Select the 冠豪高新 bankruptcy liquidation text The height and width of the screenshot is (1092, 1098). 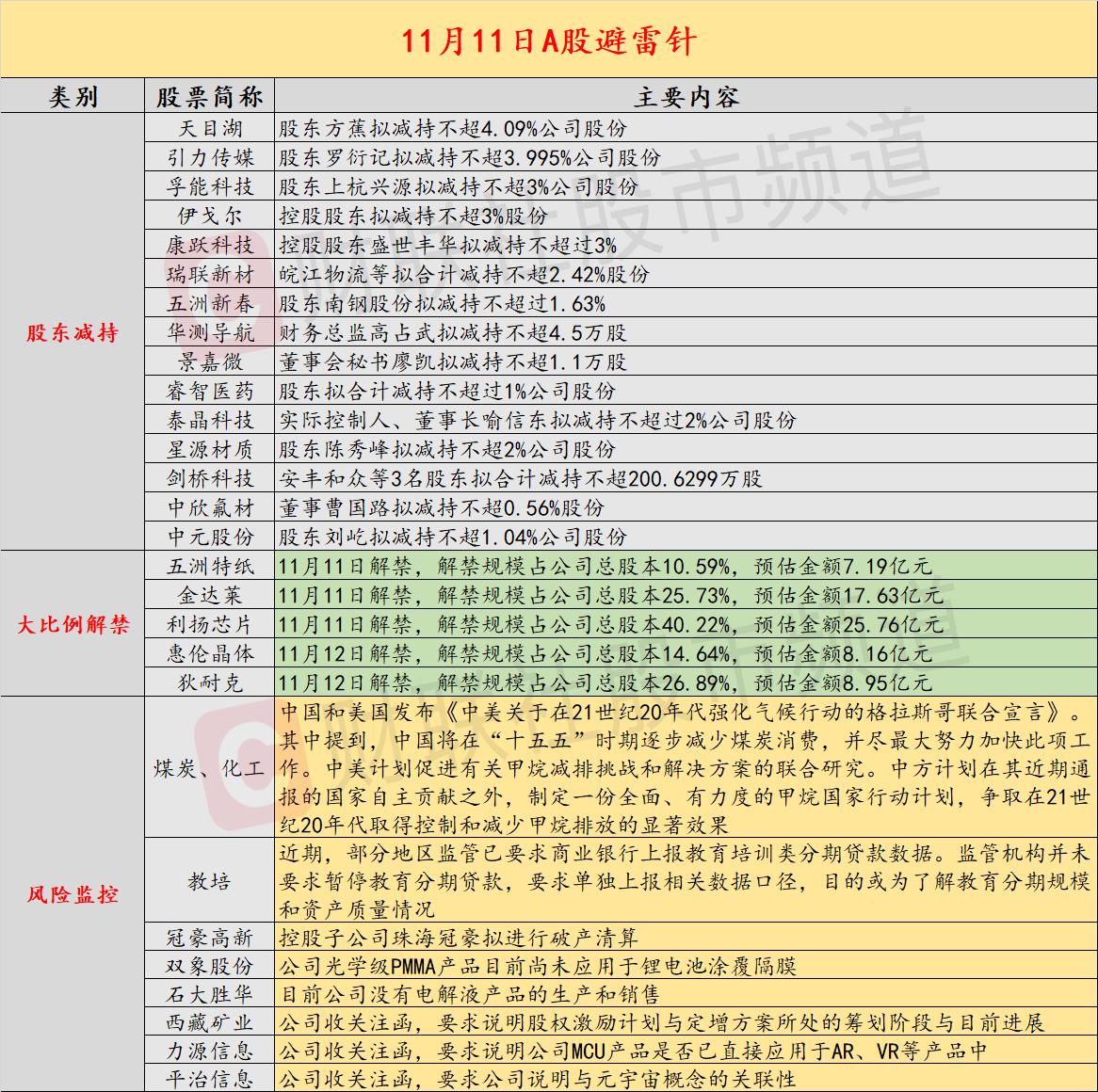point(459,937)
